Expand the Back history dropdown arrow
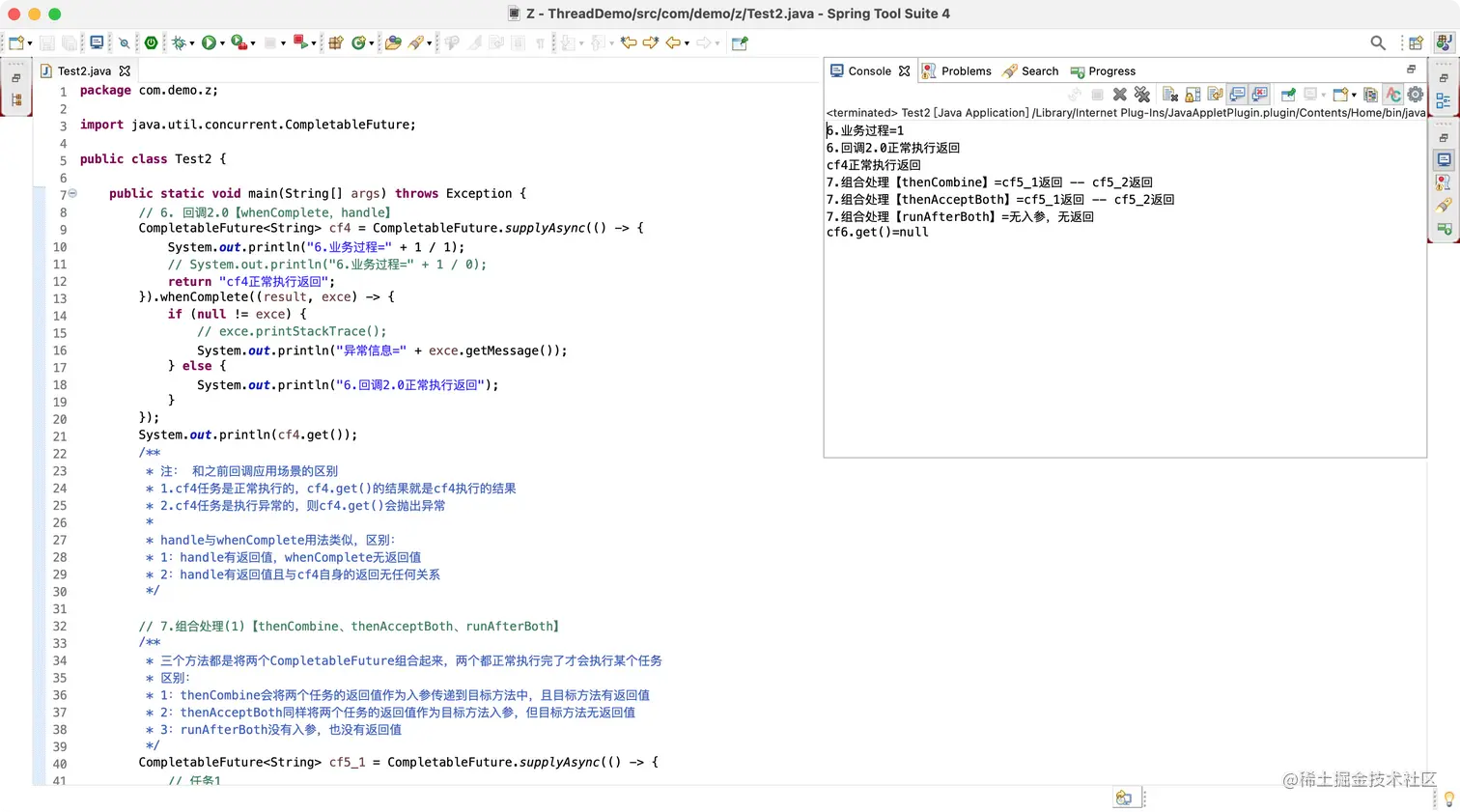Viewport: 1460px width, 812px height. [x=687, y=43]
